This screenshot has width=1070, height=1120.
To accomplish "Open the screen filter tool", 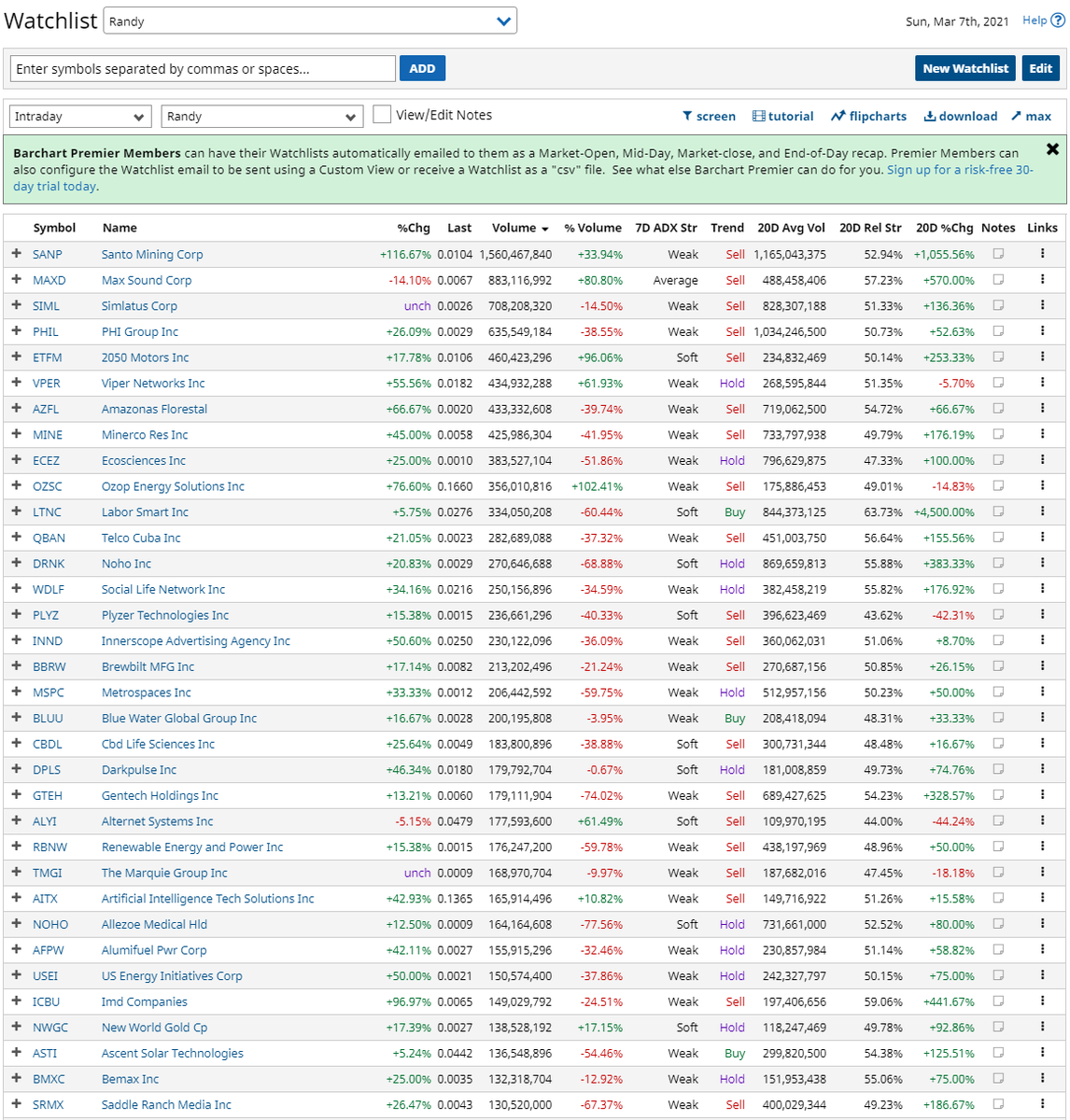I will pos(709,116).
